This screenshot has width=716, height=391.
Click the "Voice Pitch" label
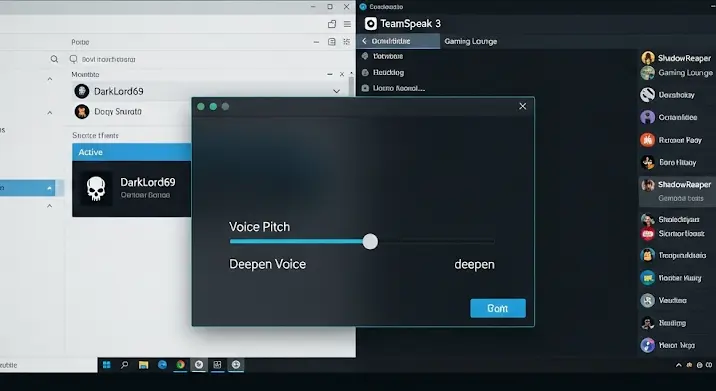259,227
